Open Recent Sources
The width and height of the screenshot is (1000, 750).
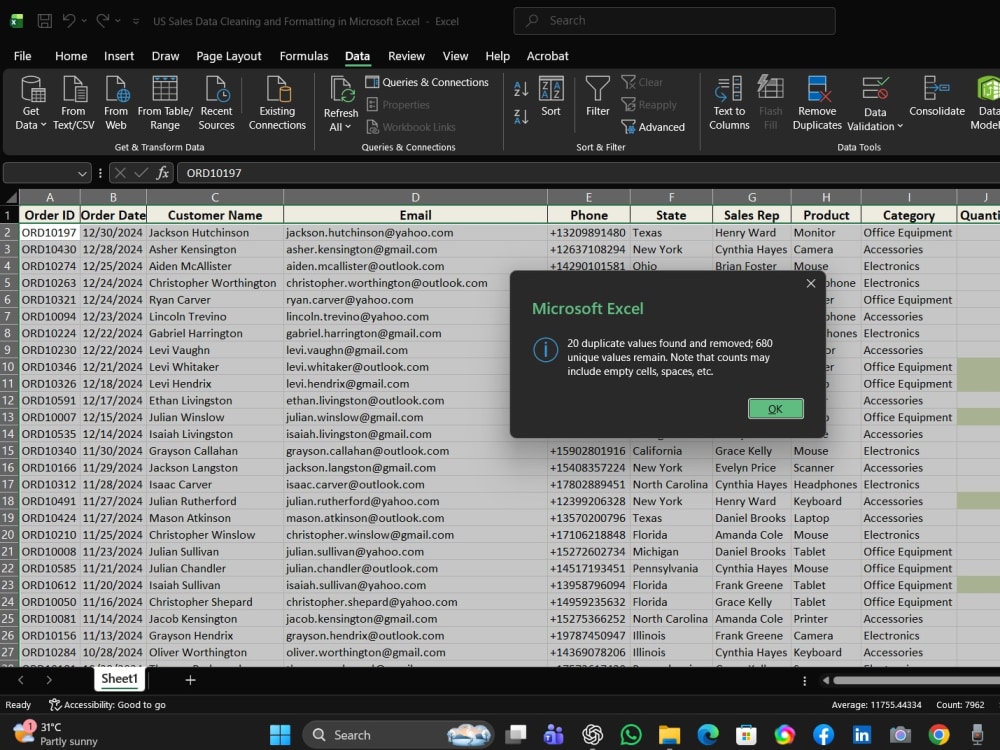216,103
